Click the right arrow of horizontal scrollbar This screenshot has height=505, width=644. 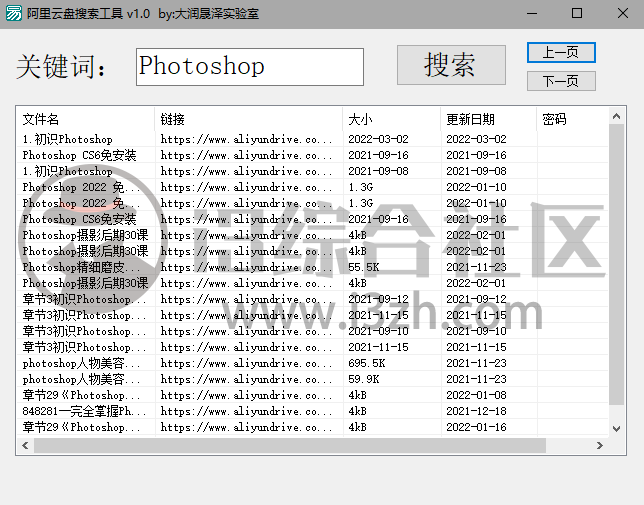click(x=600, y=445)
